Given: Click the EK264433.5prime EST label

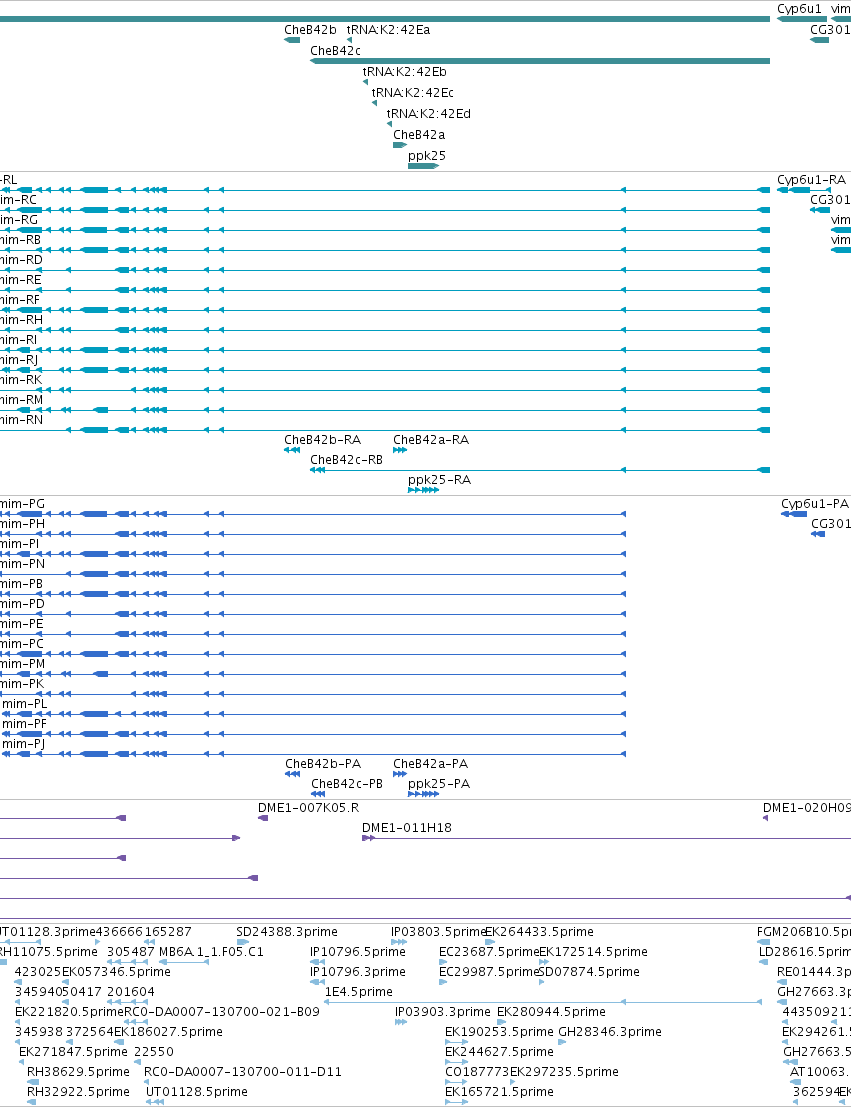Looking at the screenshot, I should [x=540, y=932].
